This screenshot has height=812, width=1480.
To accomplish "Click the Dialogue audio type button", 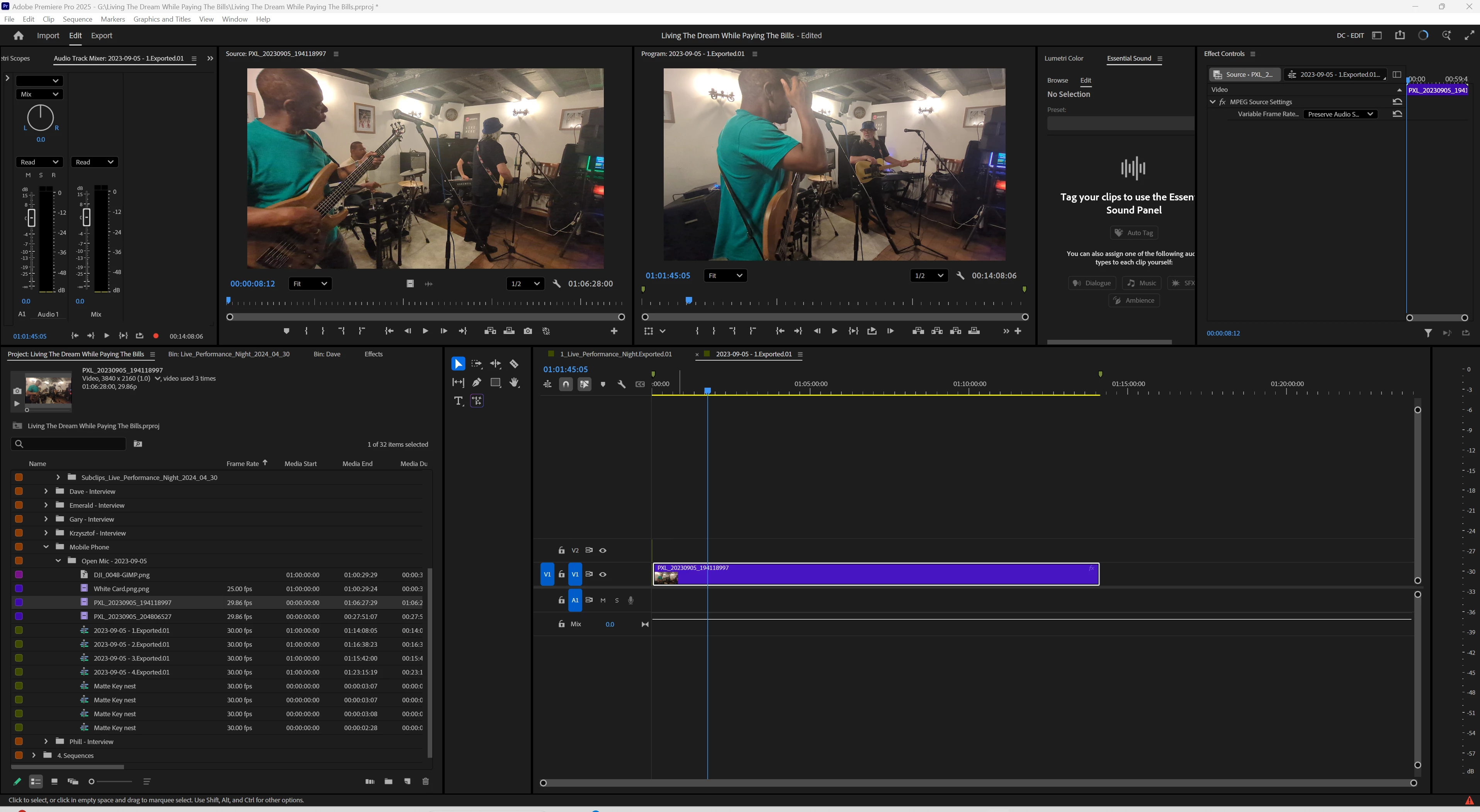I will [1092, 283].
